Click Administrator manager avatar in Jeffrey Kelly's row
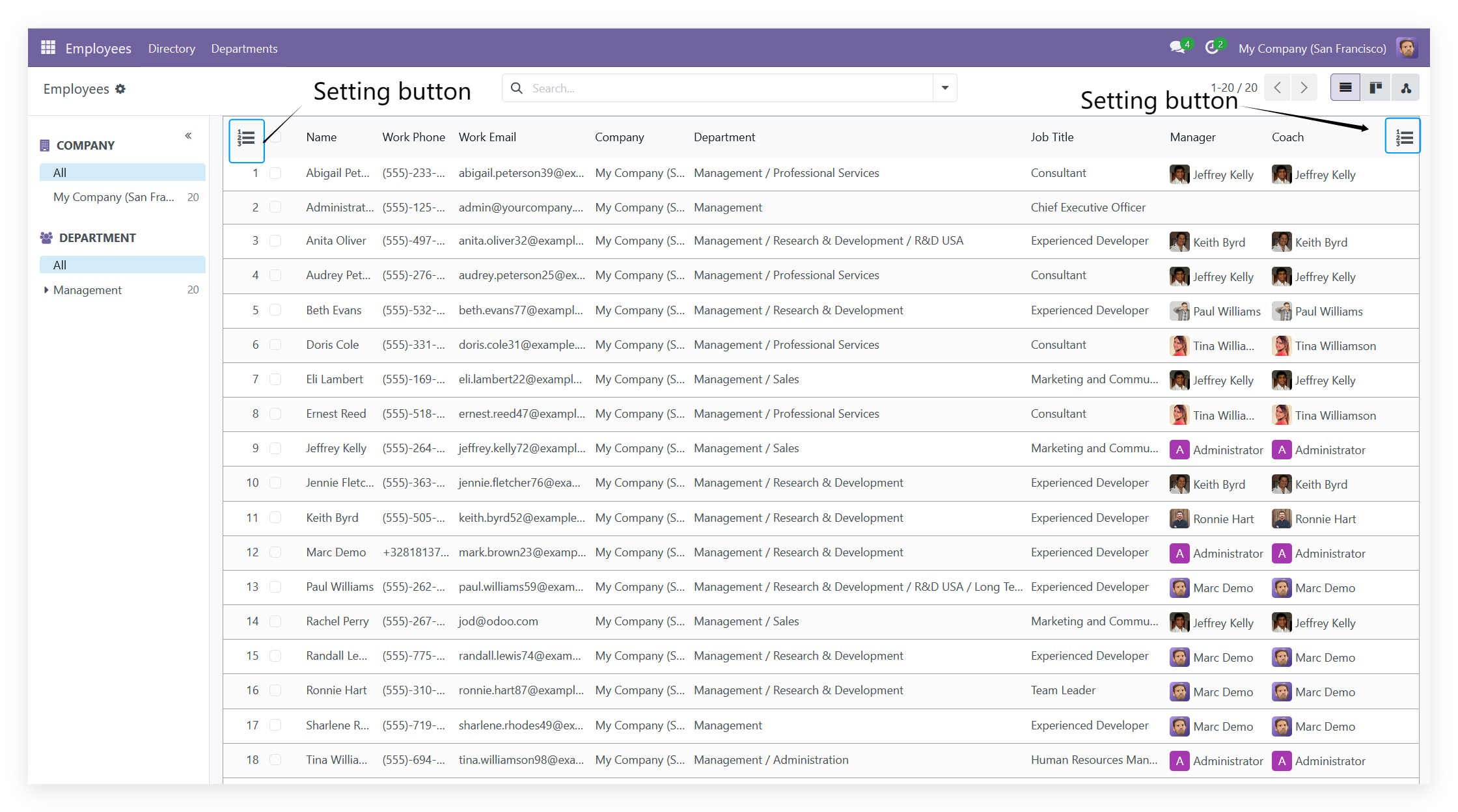This screenshot has width=1458, height=812. 1179,450
